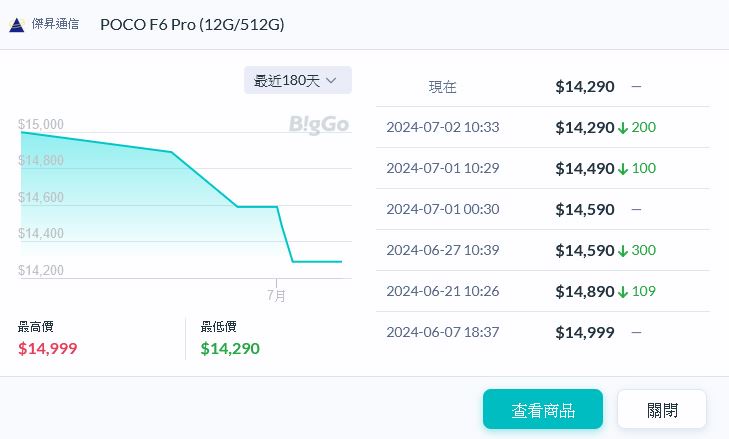Image resolution: width=729 pixels, height=439 pixels.
Task: Click the lowest price value $14,290 in green
Action: [x=230, y=348]
